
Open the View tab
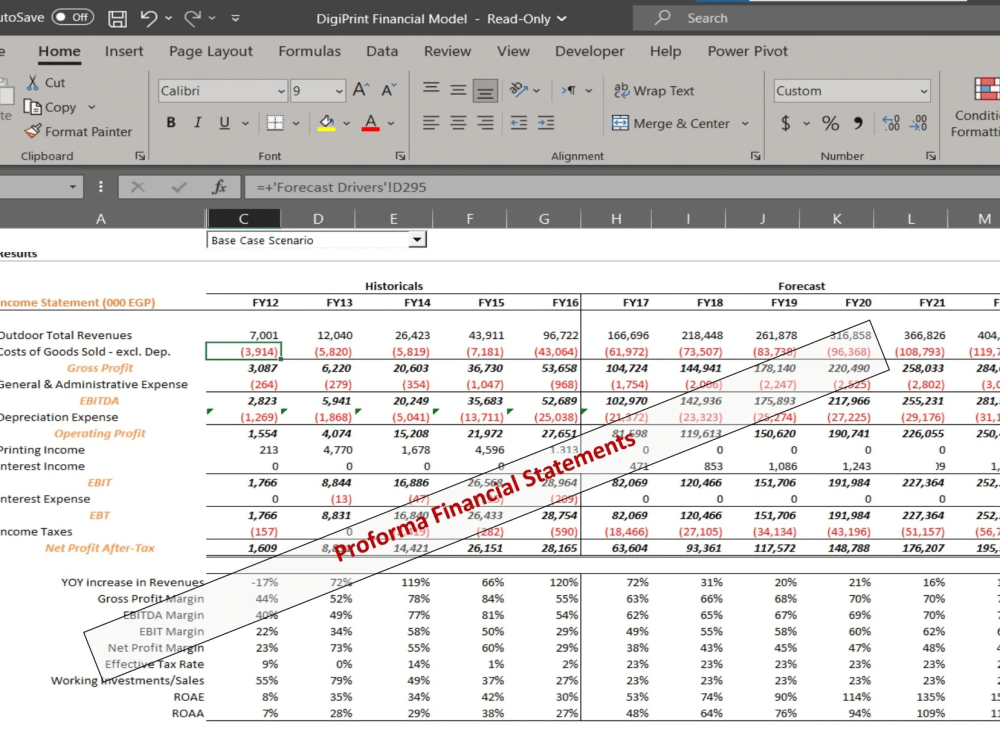tap(513, 51)
